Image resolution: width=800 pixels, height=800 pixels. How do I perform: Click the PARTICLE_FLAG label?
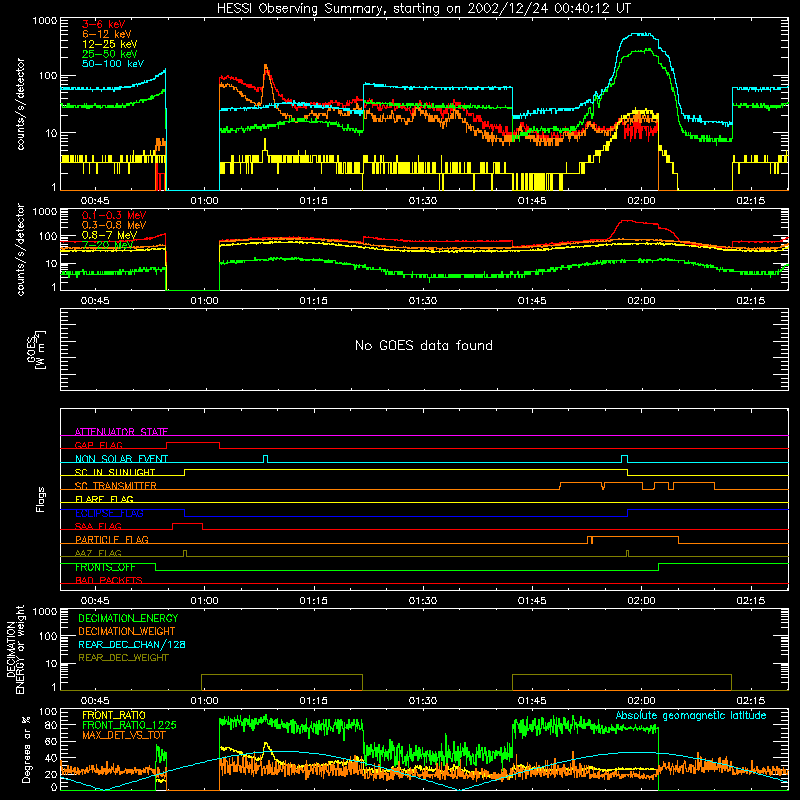(112, 539)
